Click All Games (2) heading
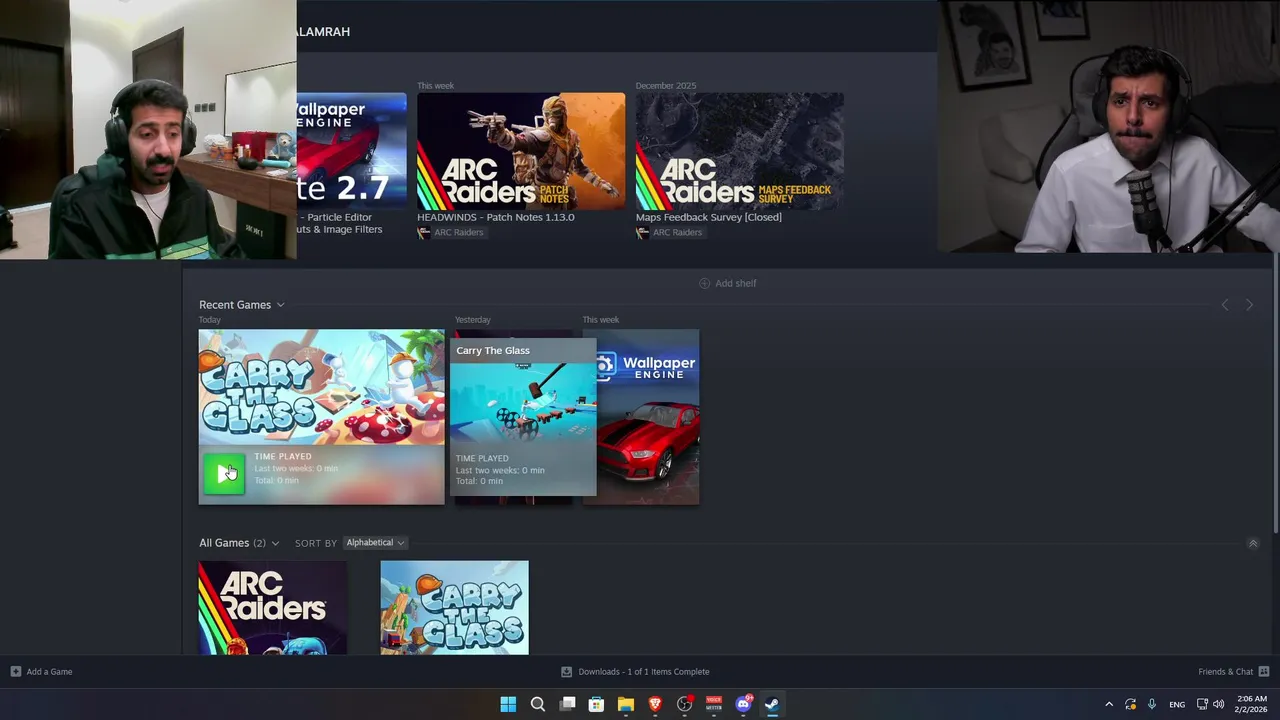 tap(232, 543)
